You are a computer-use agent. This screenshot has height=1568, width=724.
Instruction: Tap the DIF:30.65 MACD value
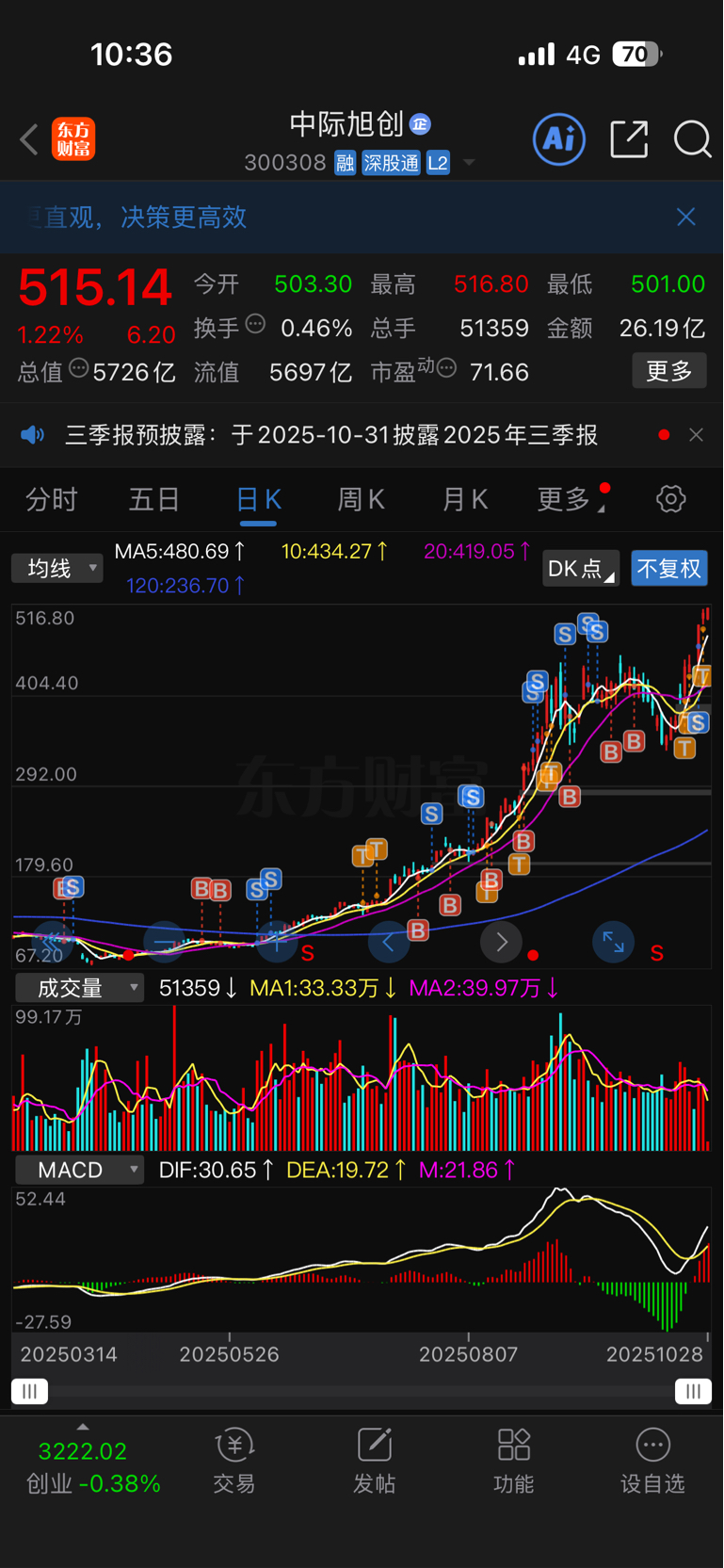tap(217, 1170)
